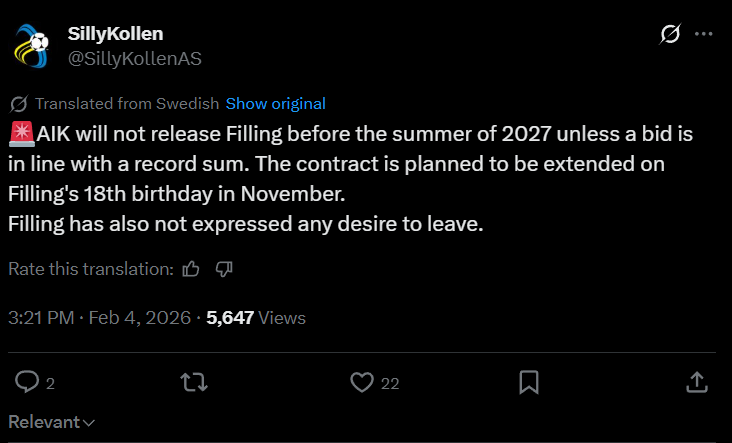Click the @SillyKollenAS handle
The image size is (732, 443).
(x=134, y=58)
